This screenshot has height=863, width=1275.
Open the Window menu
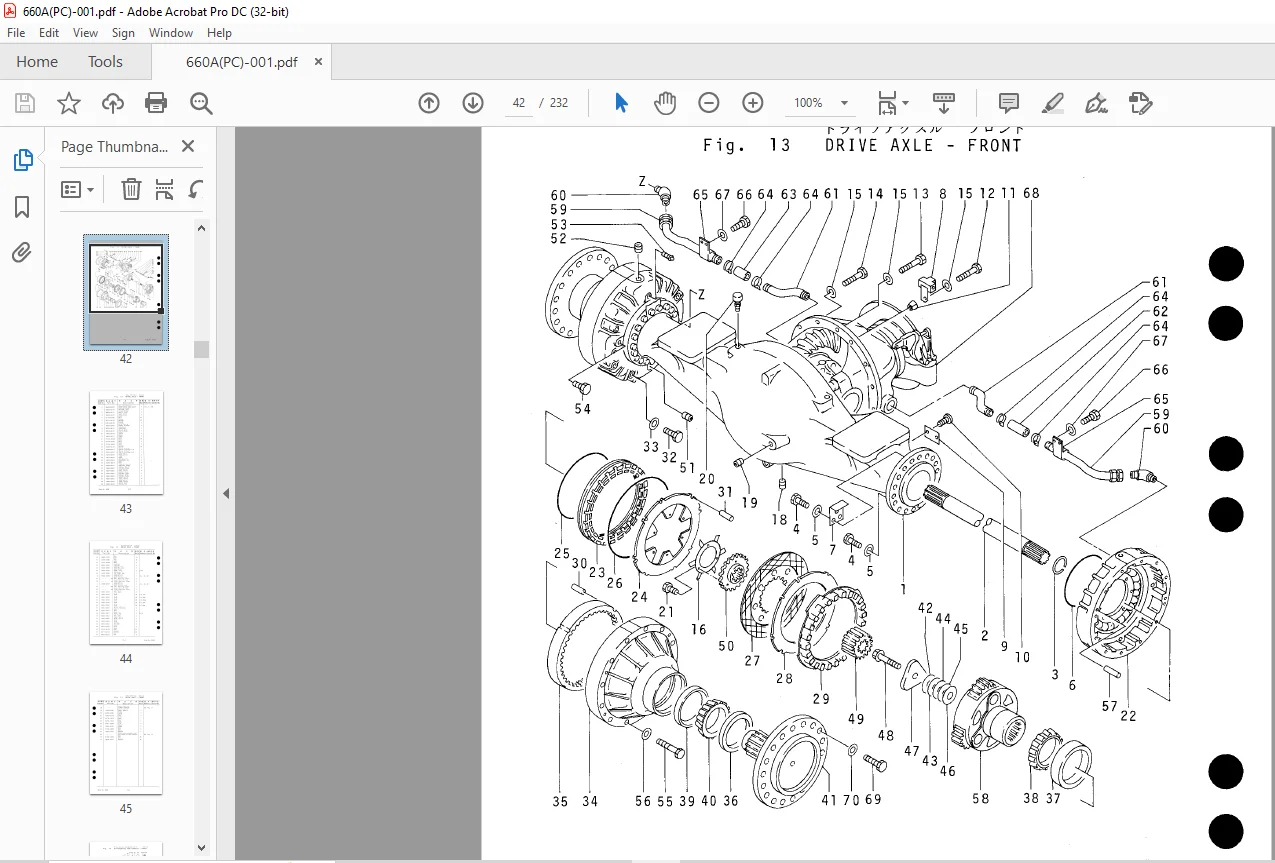(x=171, y=33)
